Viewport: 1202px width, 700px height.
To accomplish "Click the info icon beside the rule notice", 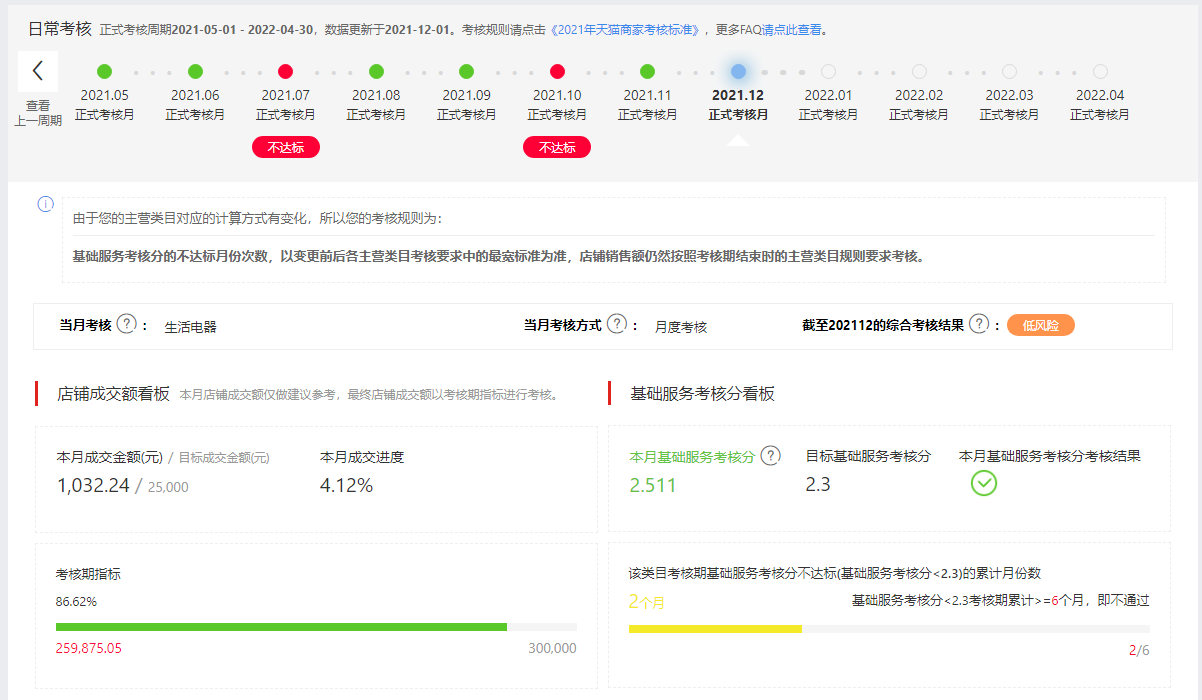I will click(45, 204).
